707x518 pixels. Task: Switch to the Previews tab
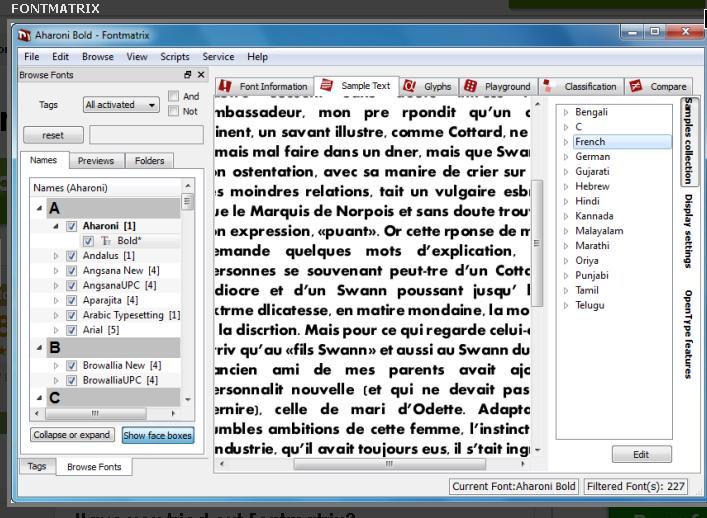96,160
